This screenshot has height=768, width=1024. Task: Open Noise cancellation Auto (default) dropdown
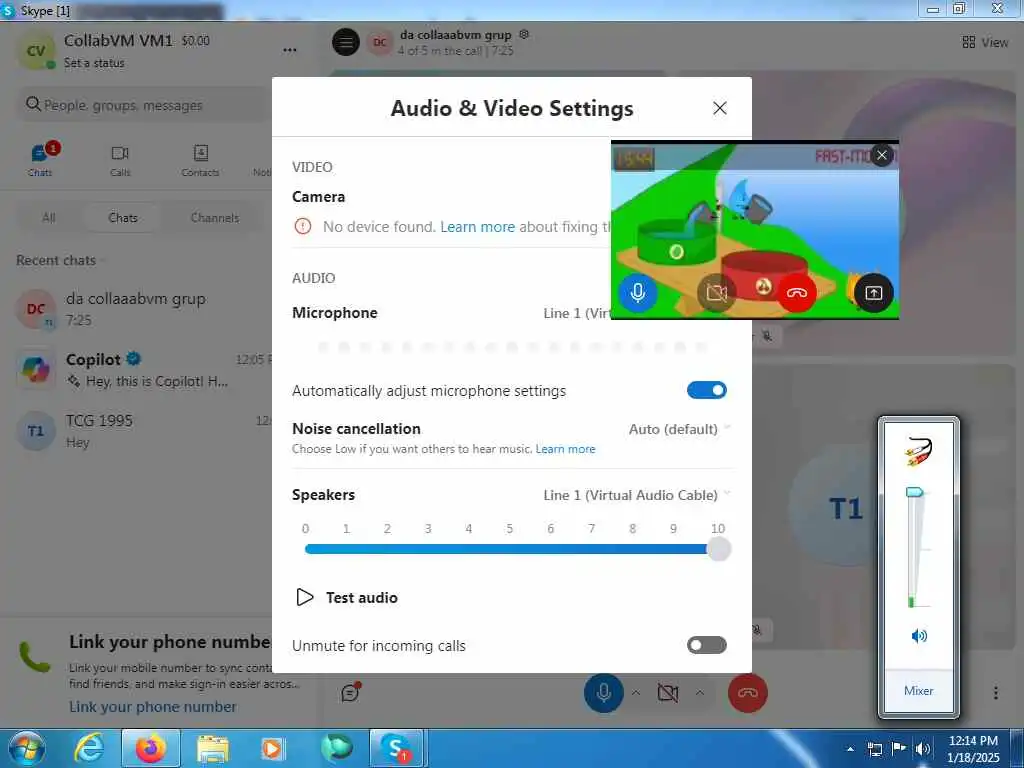tap(679, 429)
